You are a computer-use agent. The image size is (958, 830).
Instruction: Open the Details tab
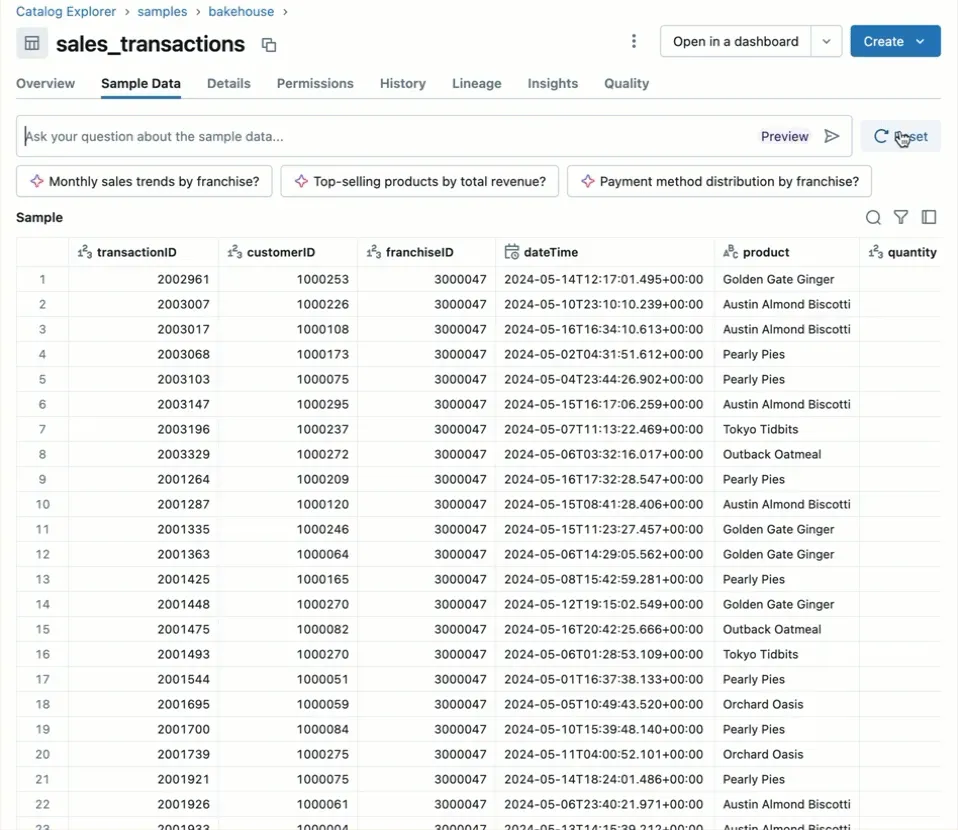[x=229, y=83]
